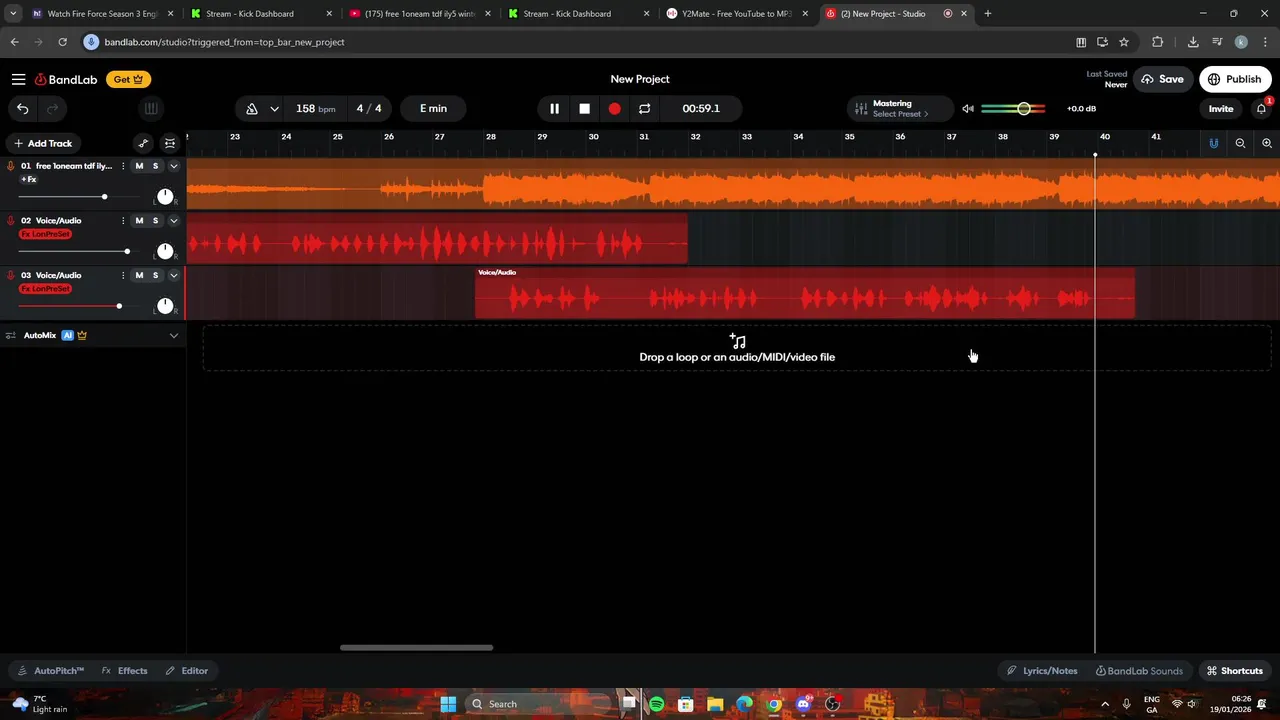
Task: Click the Invite button
Action: pos(1221,108)
